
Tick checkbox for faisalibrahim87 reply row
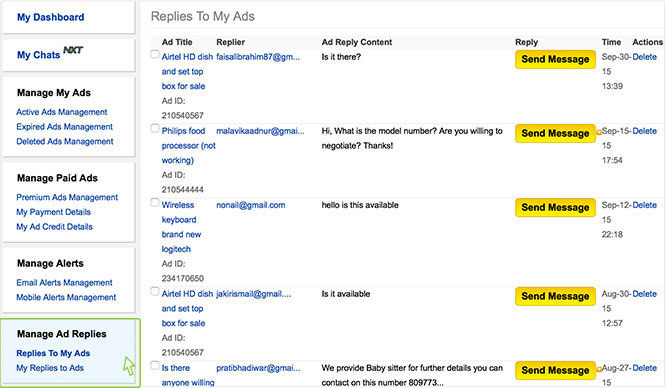pos(155,54)
